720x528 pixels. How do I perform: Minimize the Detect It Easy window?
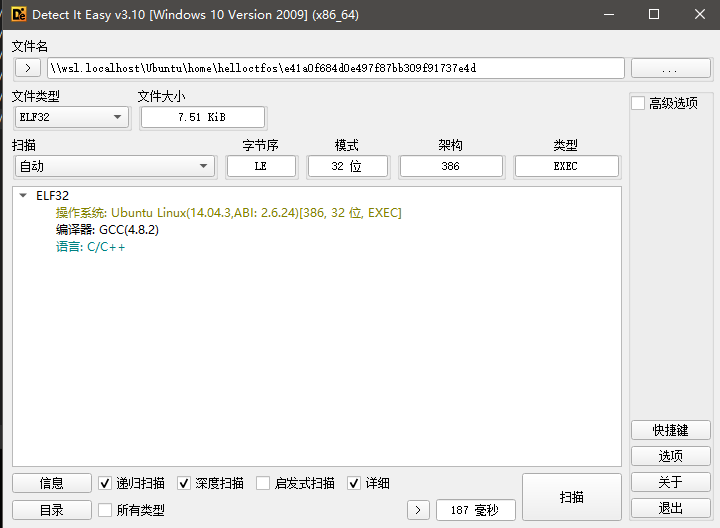pyautogui.click(x=609, y=14)
